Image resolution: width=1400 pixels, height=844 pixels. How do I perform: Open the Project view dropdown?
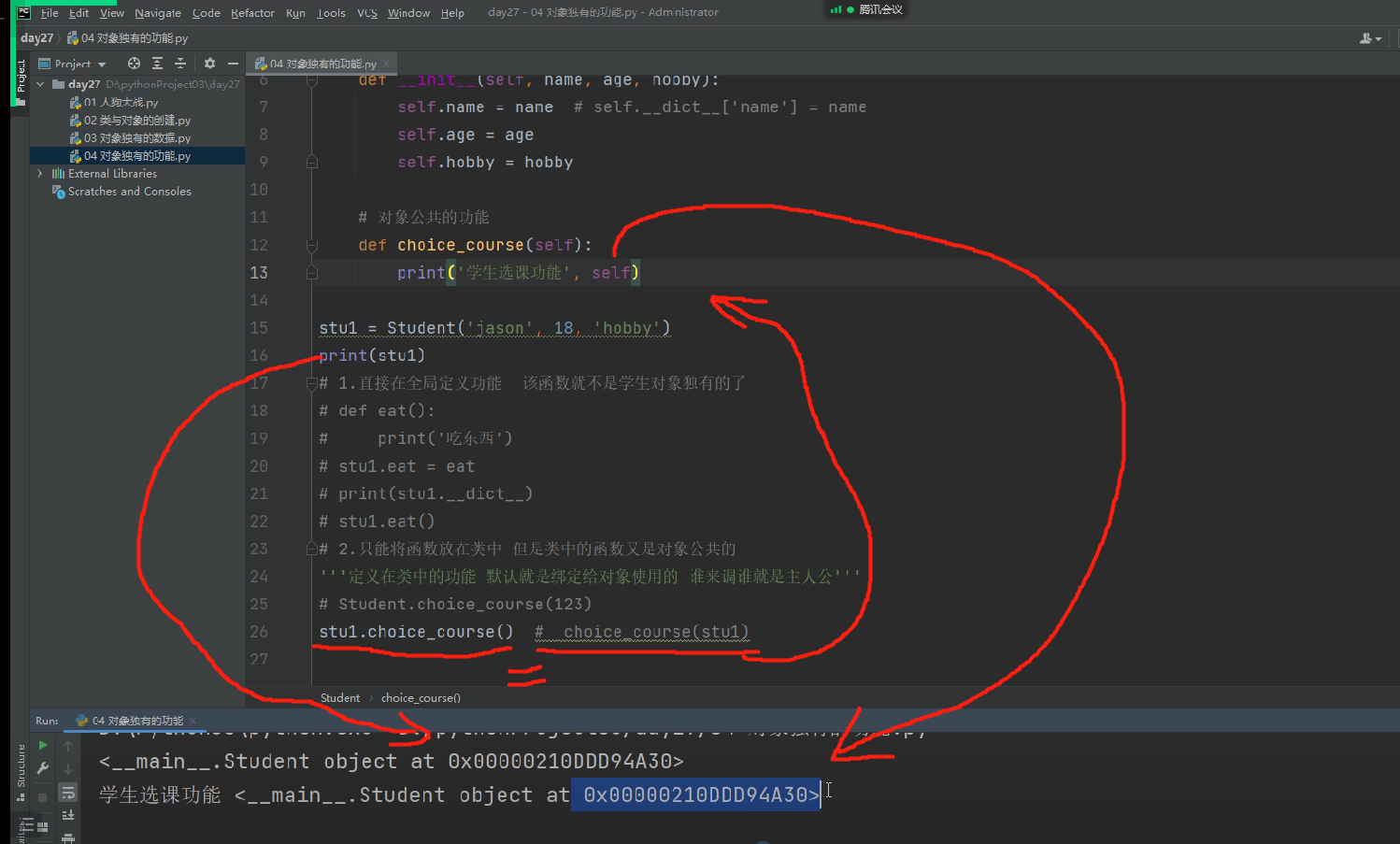click(73, 64)
